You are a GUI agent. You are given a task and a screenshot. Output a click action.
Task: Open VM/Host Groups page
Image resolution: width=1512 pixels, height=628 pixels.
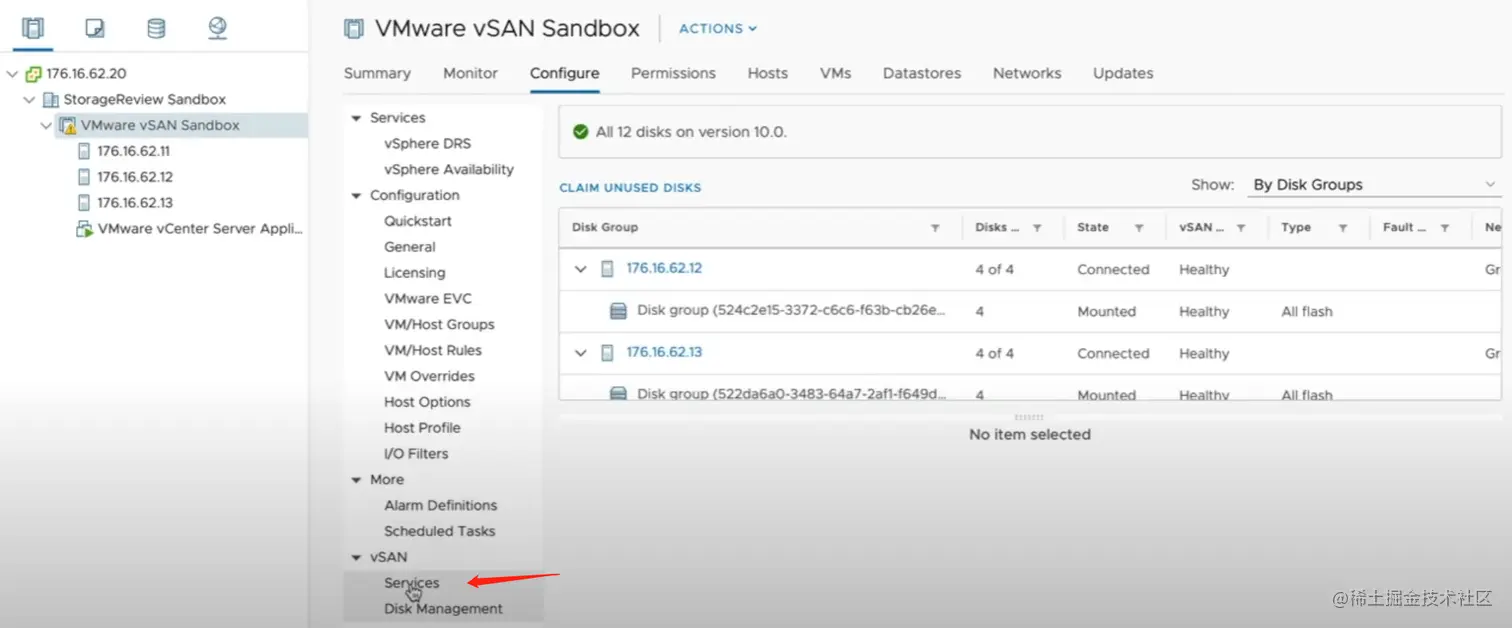pyautogui.click(x=439, y=325)
